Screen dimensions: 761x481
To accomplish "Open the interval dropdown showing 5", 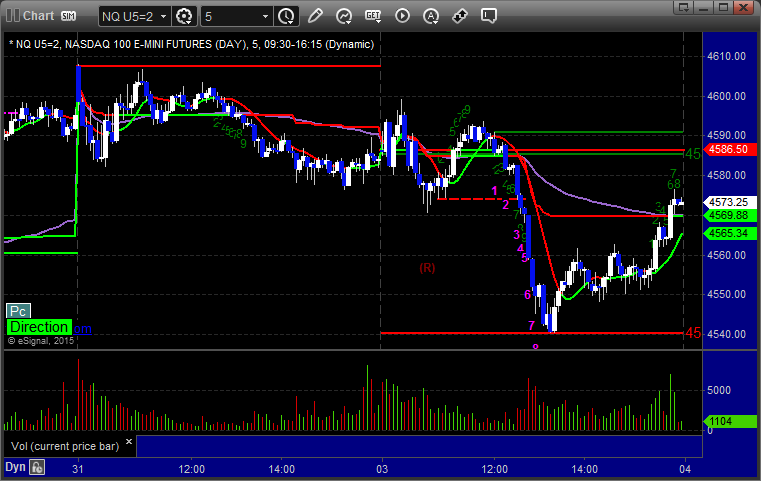I will [x=236, y=17].
